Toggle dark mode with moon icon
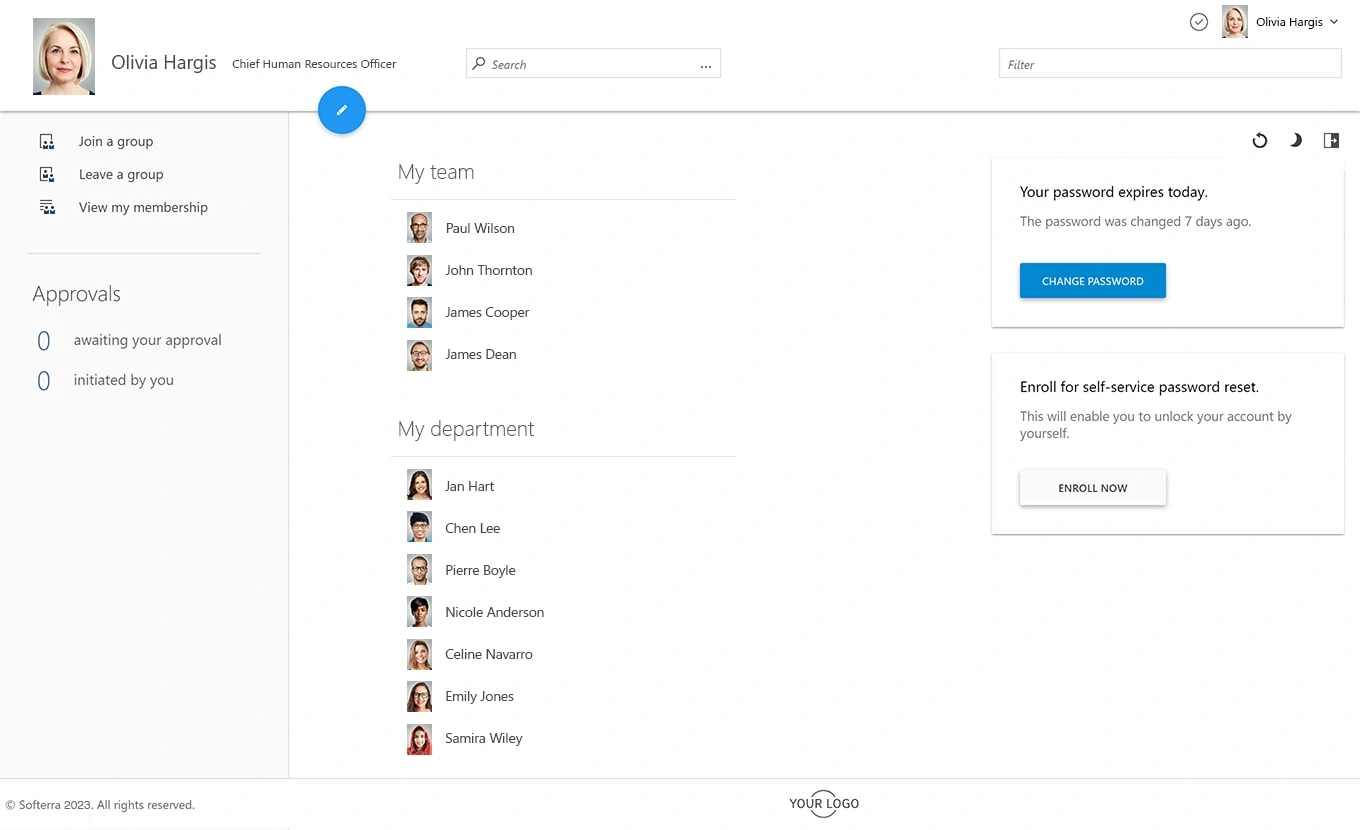The width and height of the screenshot is (1360, 830). point(1296,141)
